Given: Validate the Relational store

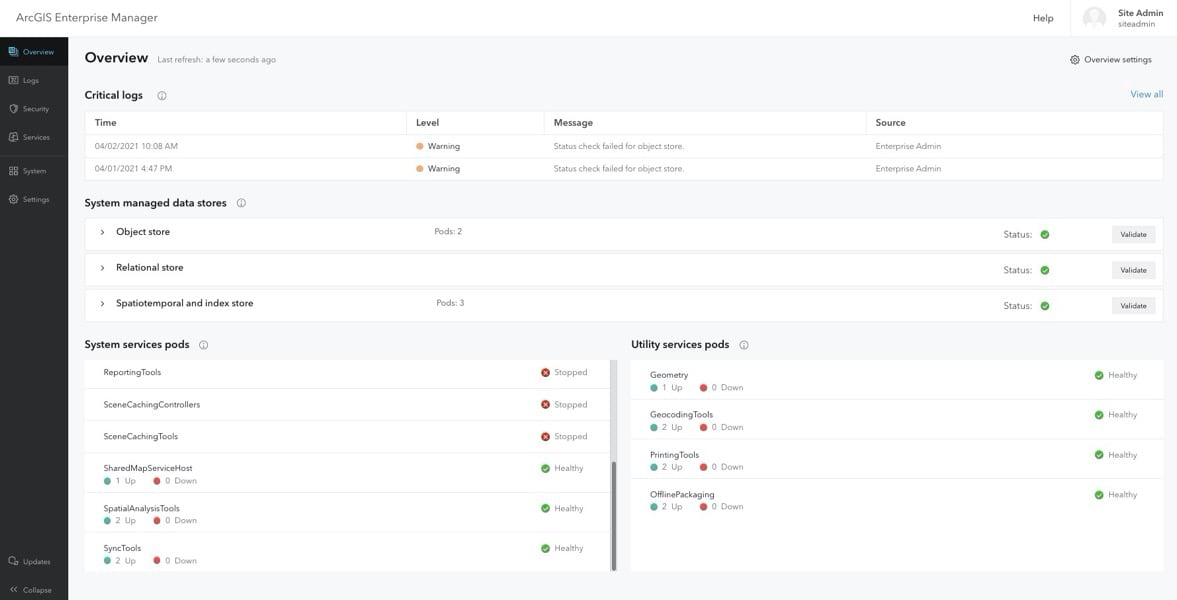Looking at the screenshot, I should coord(1133,270).
